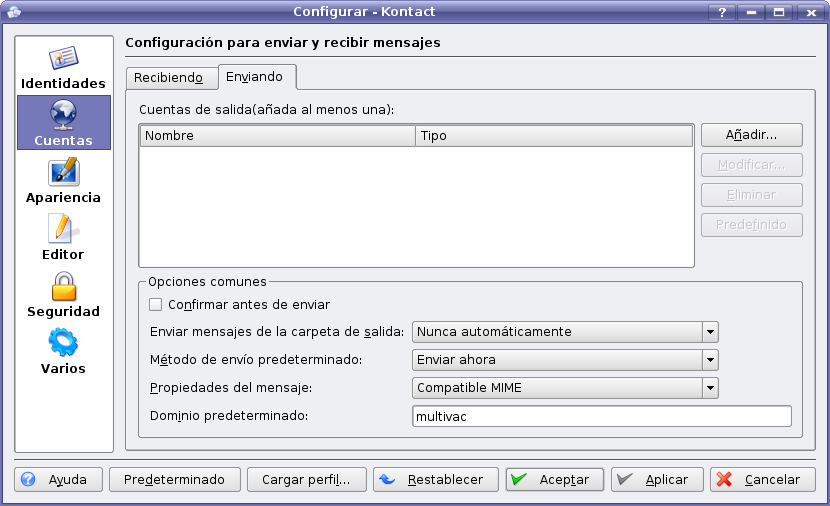Open the Seguridad padlock icon

point(64,286)
